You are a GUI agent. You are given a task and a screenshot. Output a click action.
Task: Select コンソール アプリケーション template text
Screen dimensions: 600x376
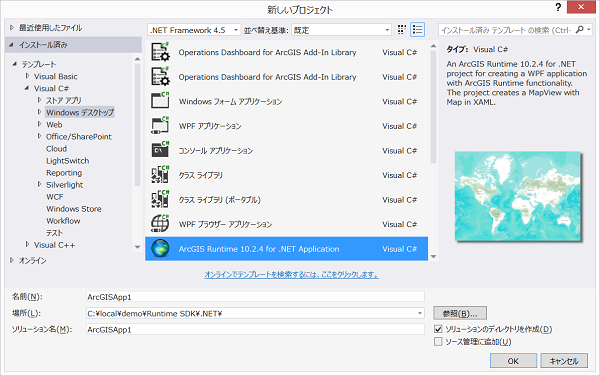[216, 151]
